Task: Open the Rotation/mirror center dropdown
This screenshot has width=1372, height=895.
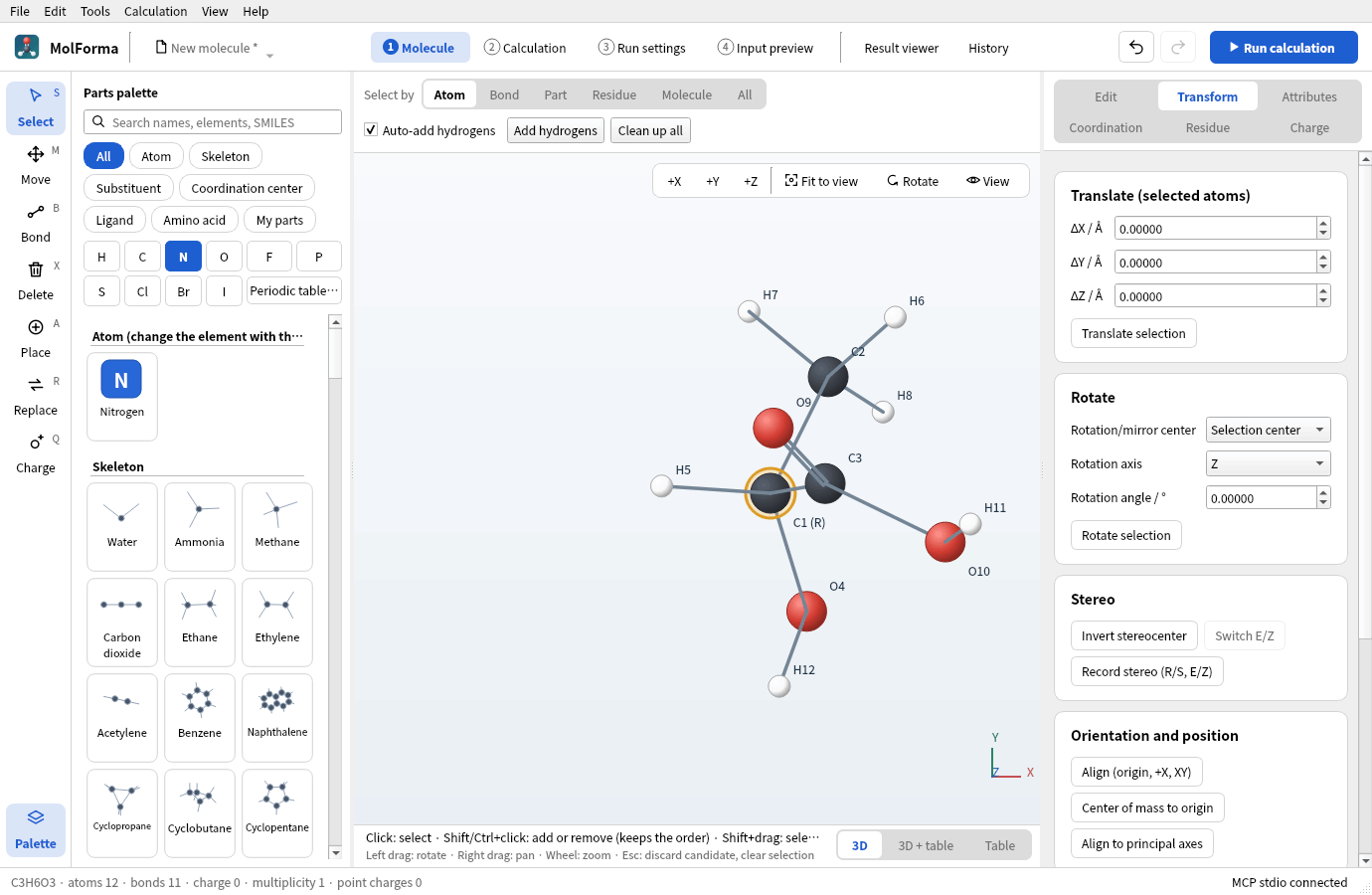Action: click(1269, 430)
